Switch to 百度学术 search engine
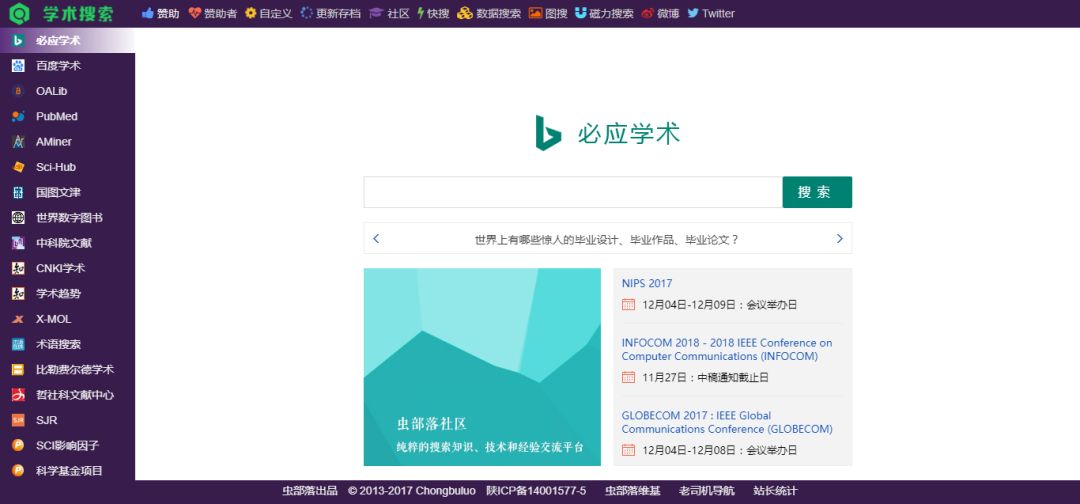Viewport: 1080px width, 504px height. (58, 66)
